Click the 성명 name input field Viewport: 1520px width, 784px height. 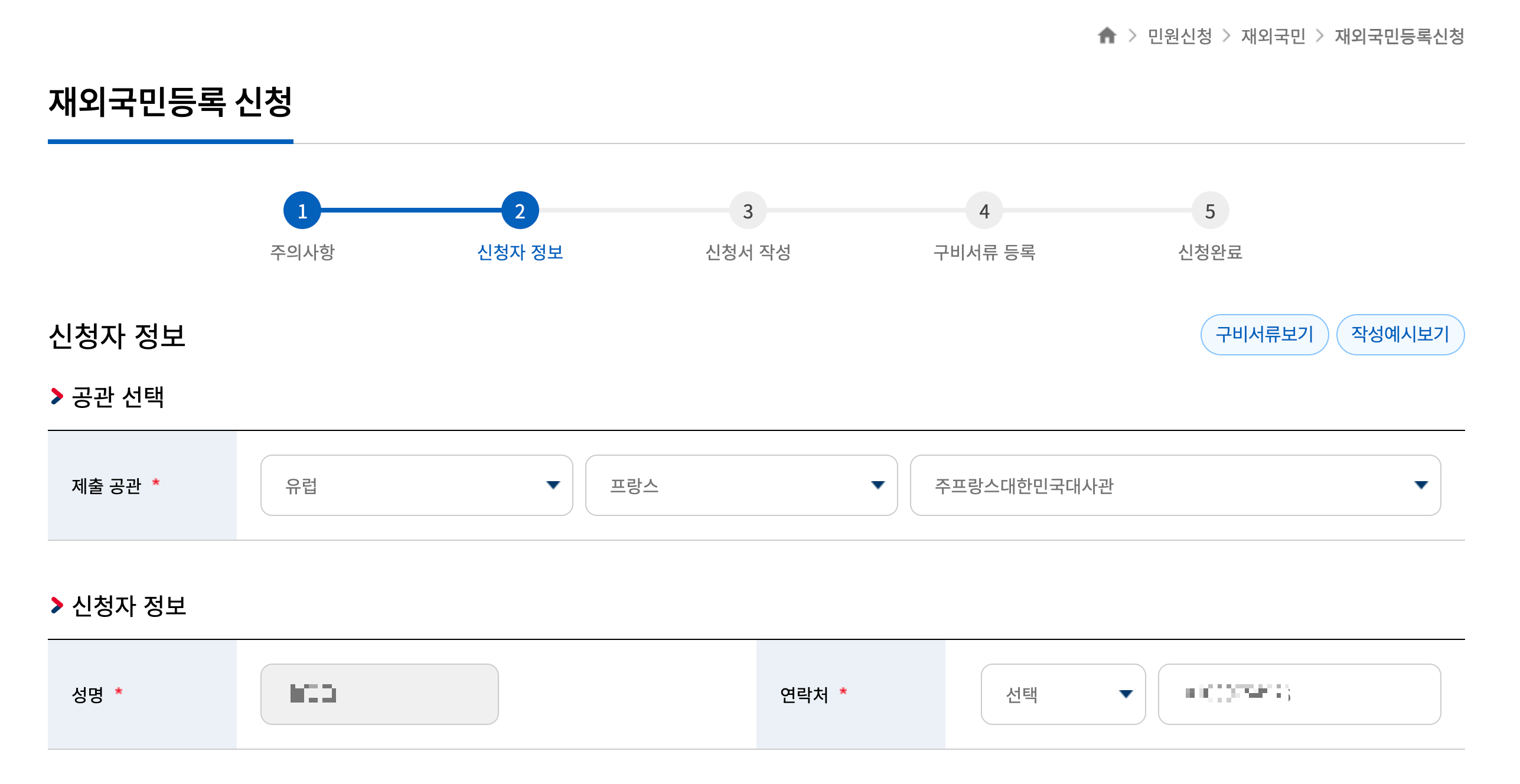[x=379, y=694]
